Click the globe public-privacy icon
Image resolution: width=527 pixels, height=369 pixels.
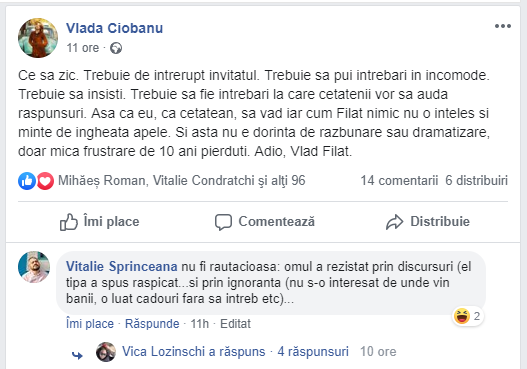pyautogui.click(x=116, y=48)
